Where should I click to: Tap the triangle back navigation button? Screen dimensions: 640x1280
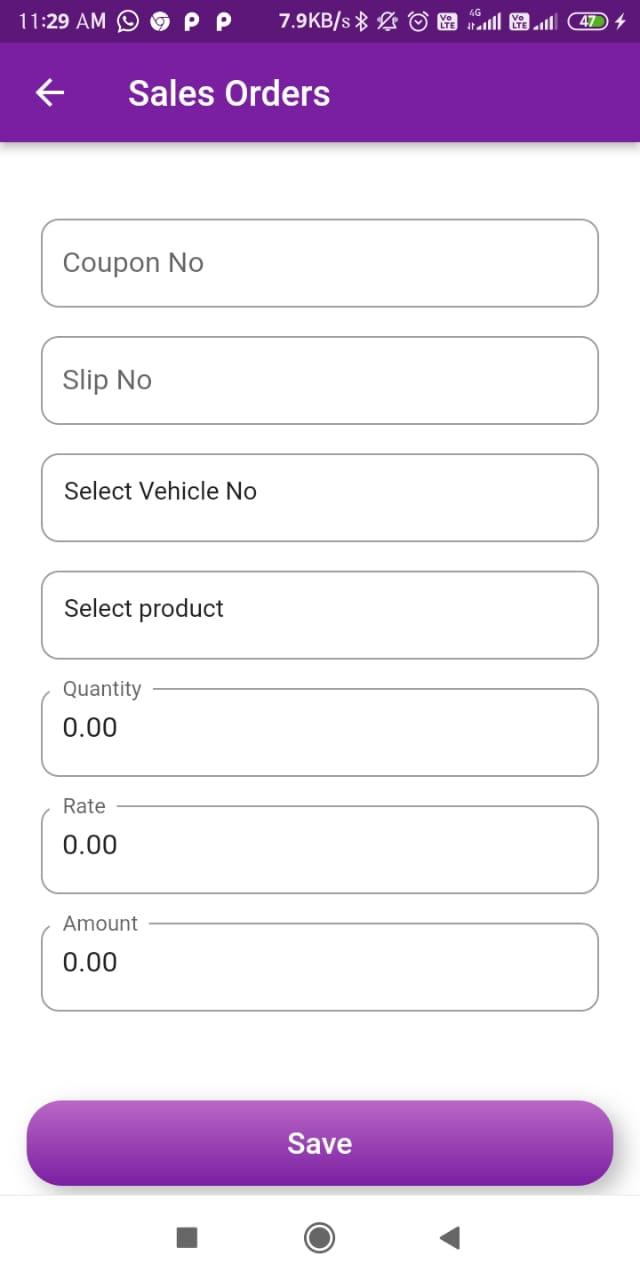[x=450, y=1238]
